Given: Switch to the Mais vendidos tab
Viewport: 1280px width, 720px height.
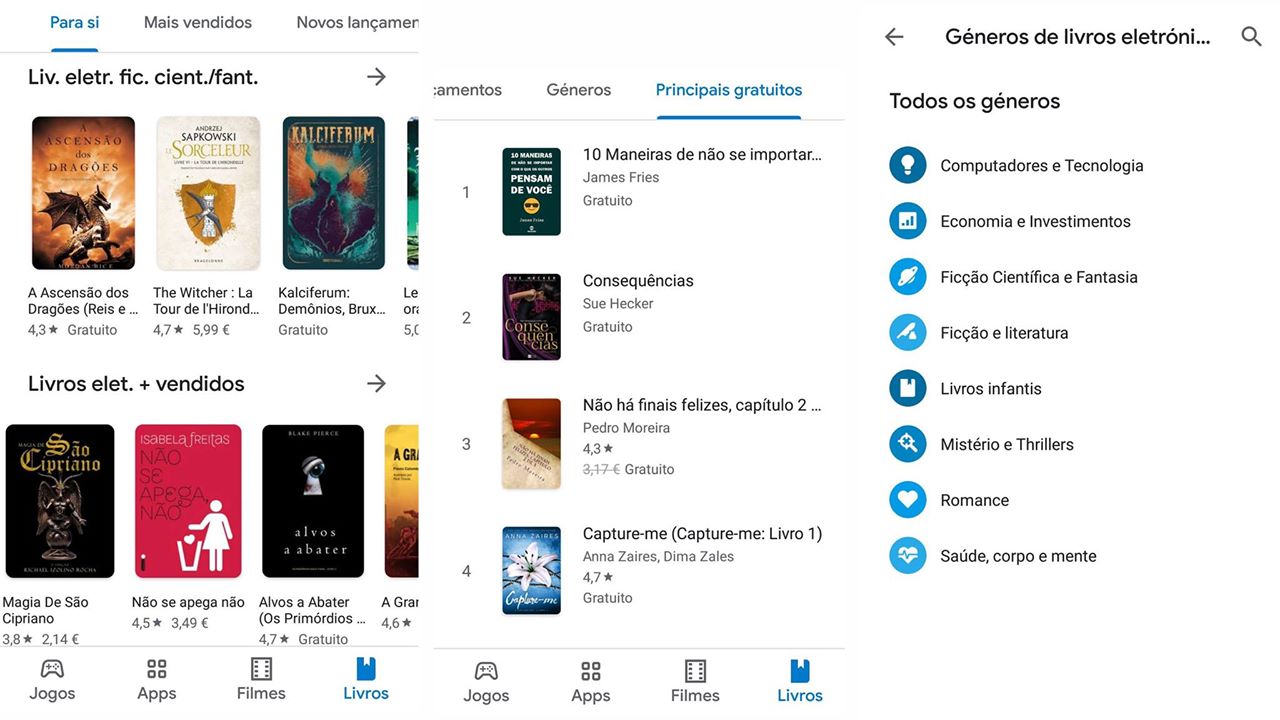Looking at the screenshot, I should [x=198, y=22].
